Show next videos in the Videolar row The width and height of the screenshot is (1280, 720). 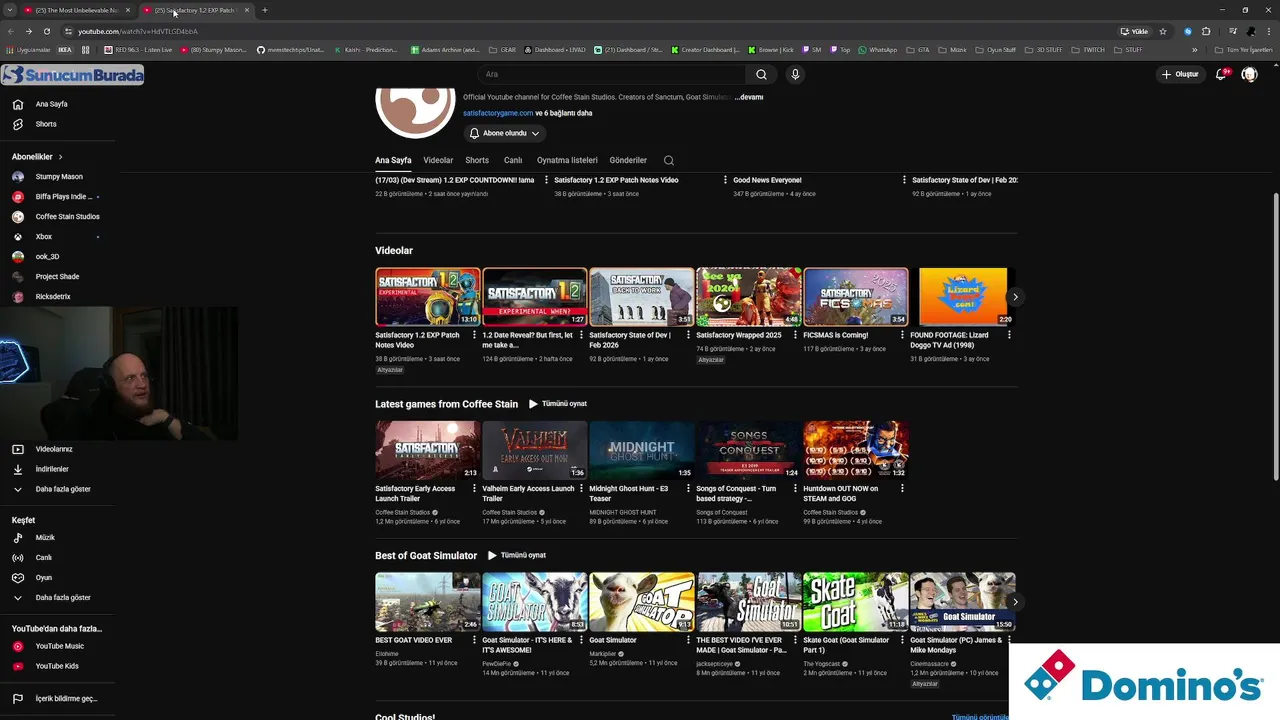click(x=1015, y=297)
